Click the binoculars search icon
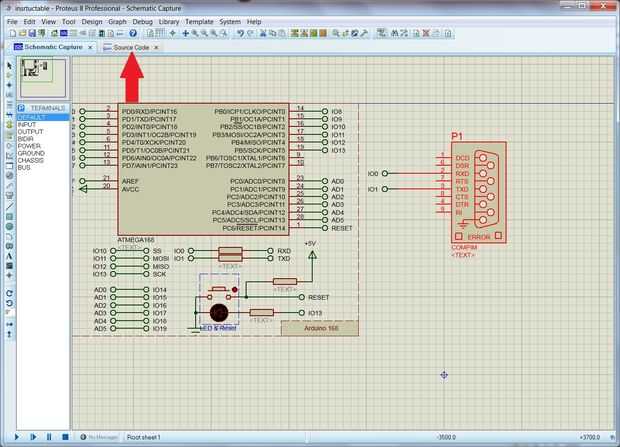Viewport: 620px width, 447px height. point(394,34)
